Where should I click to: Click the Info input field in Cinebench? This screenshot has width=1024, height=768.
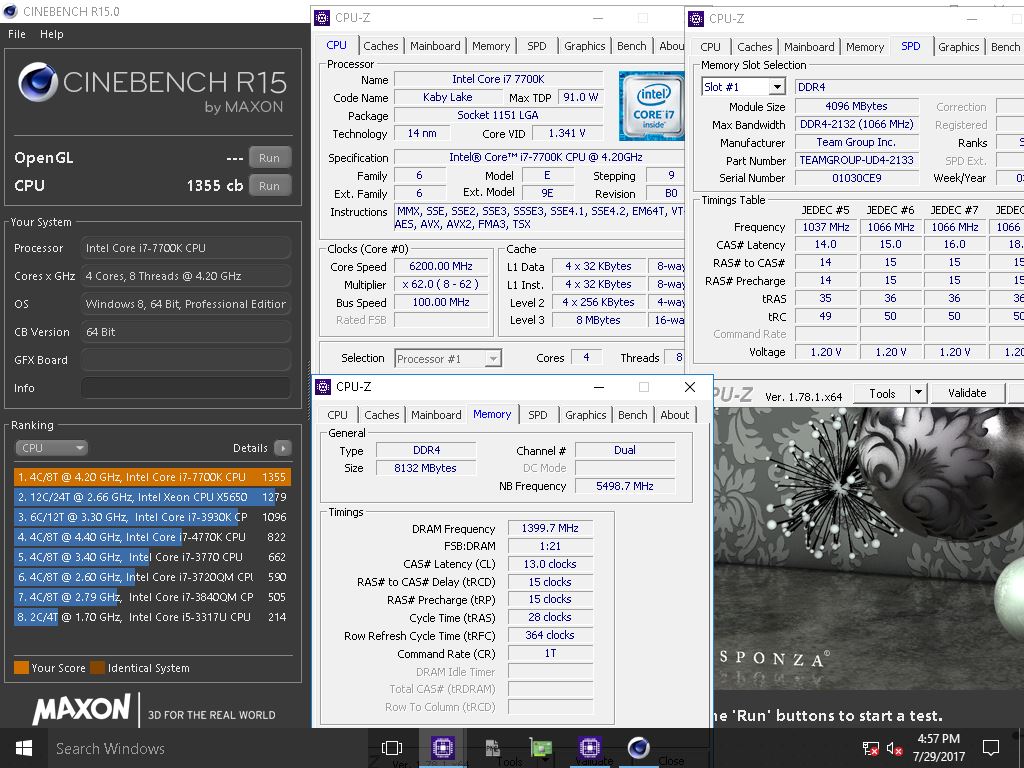(186, 388)
